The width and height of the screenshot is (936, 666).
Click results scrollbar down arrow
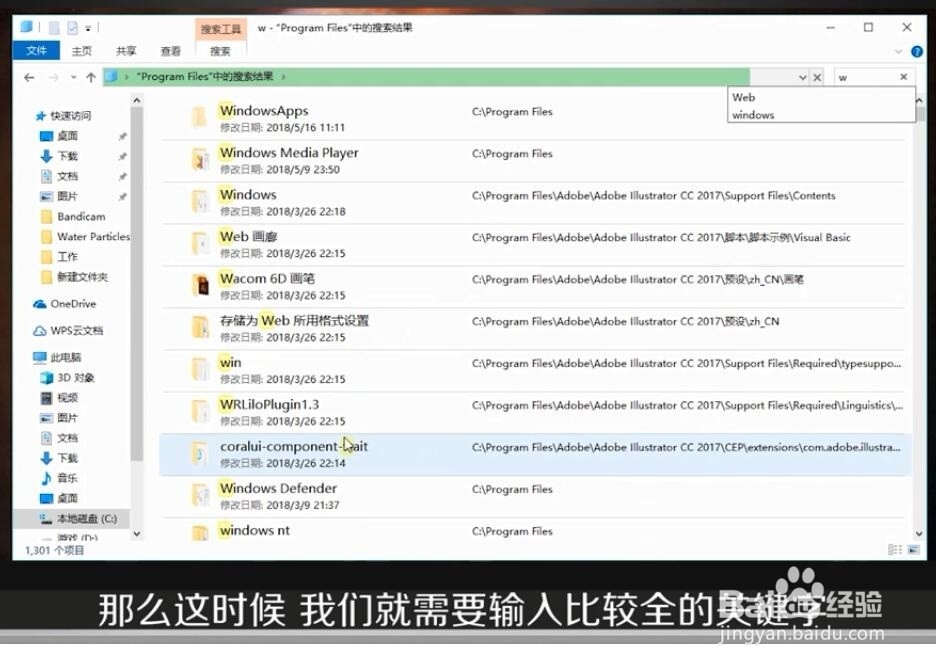click(x=919, y=534)
